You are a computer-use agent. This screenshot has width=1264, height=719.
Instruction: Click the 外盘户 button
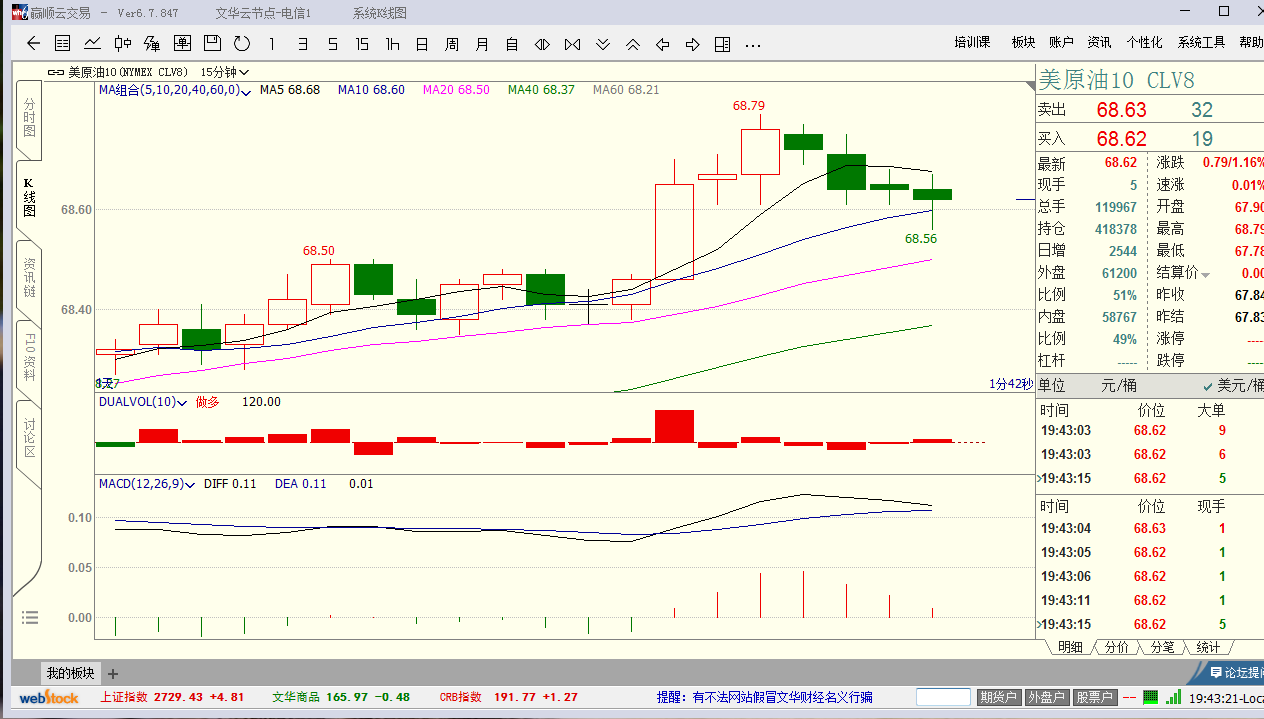click(1046, 697)
